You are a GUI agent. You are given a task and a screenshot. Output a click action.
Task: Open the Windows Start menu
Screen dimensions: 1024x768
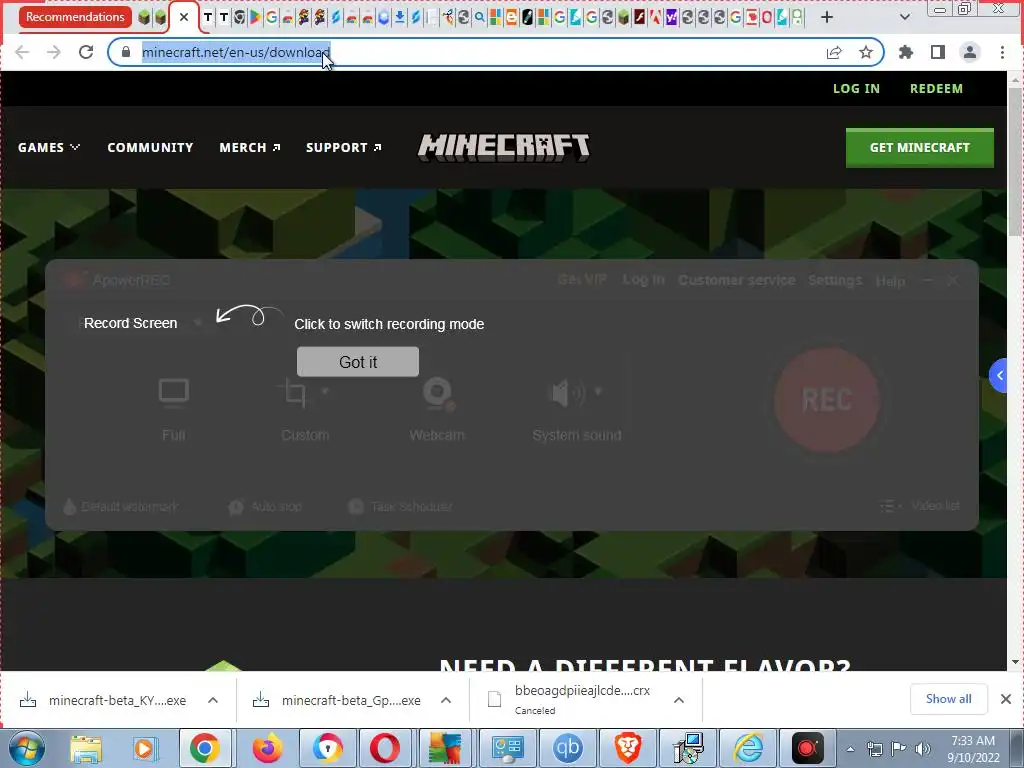(x=25, y=748)
